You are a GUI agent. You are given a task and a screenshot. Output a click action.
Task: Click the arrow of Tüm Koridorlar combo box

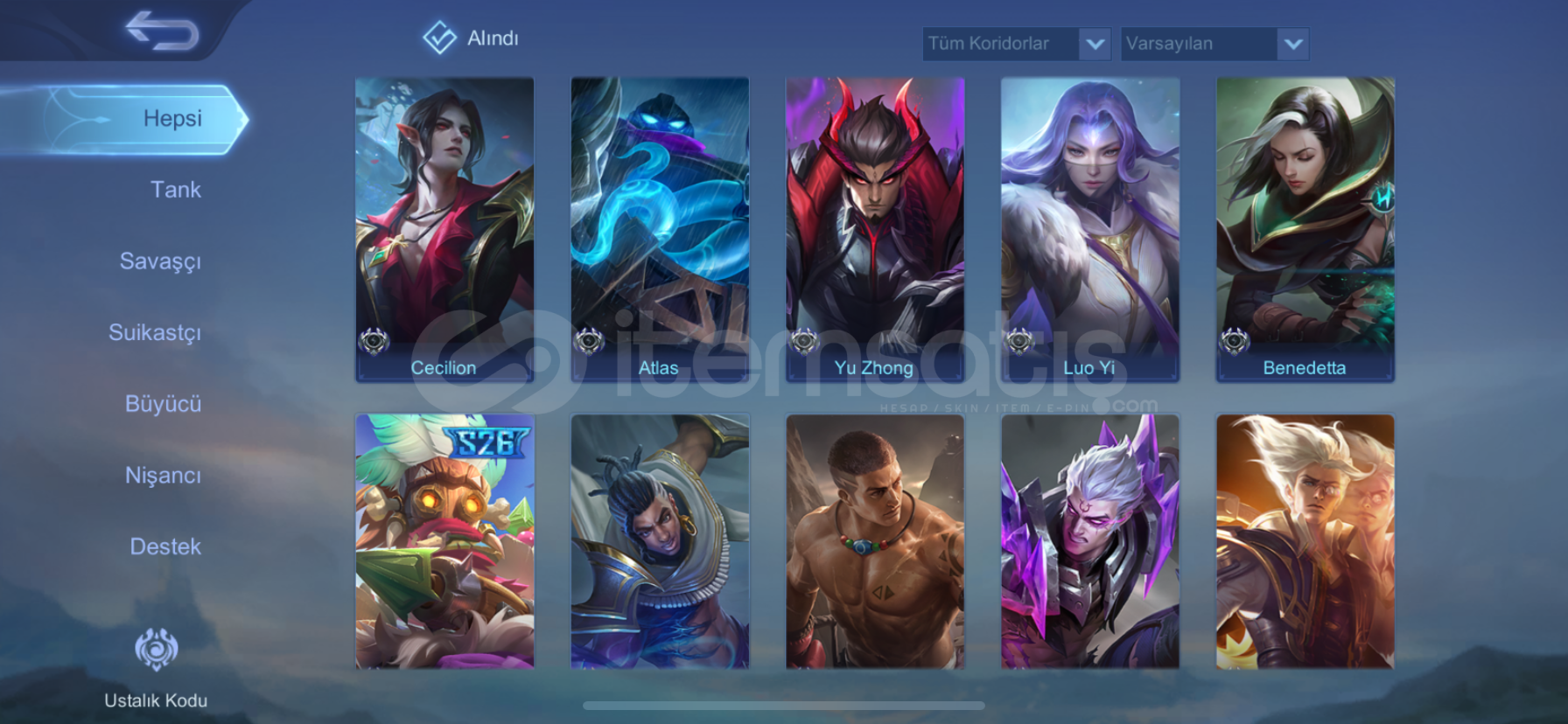tap(1095, 44)
